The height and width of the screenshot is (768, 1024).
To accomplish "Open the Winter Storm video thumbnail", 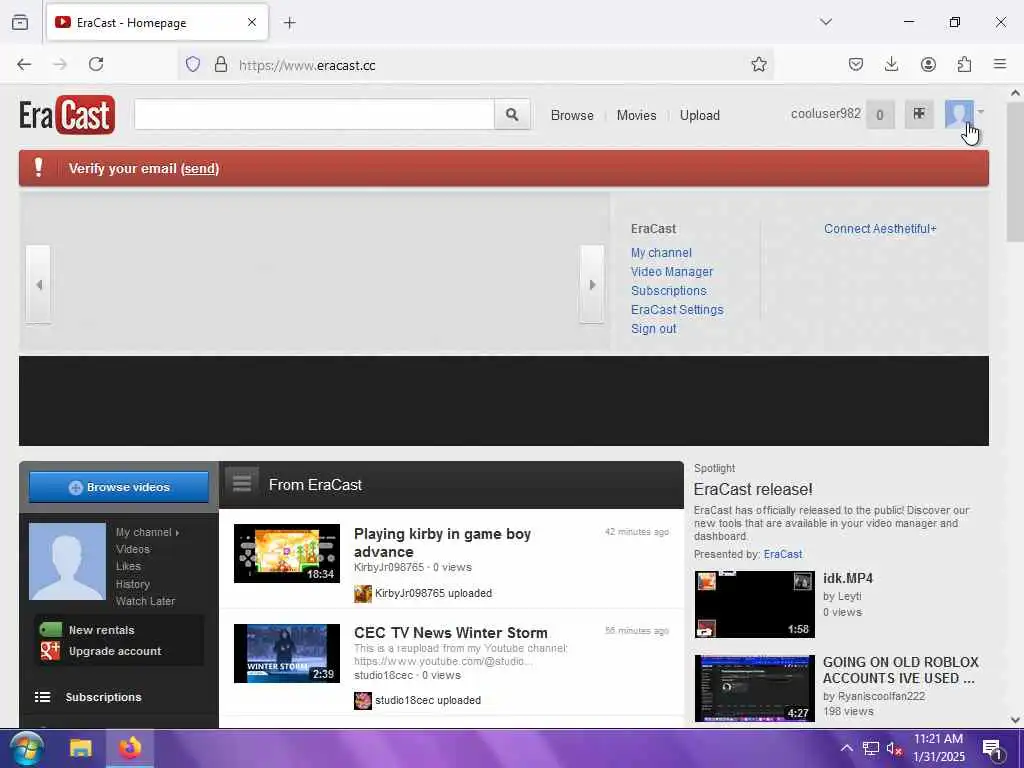I will coord(287,653).
